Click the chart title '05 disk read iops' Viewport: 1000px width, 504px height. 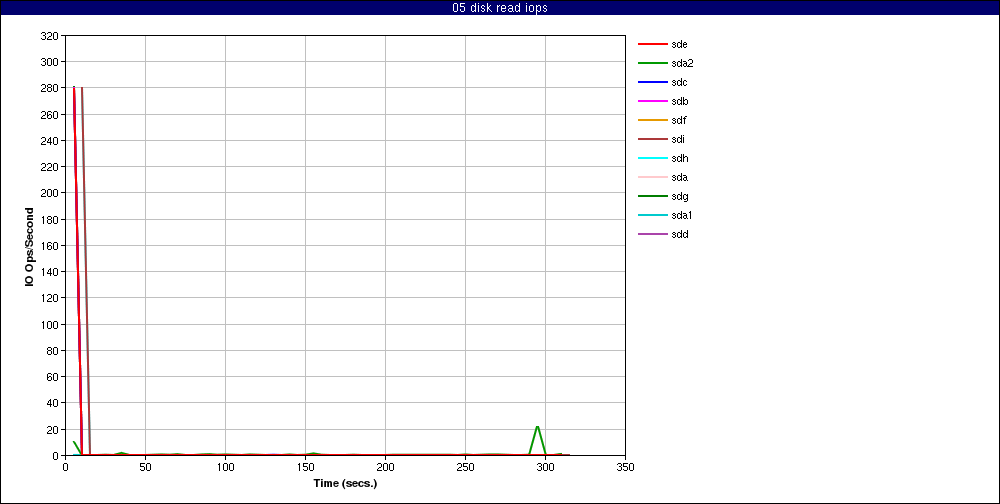pyautogui.click(x=499, y=8)
